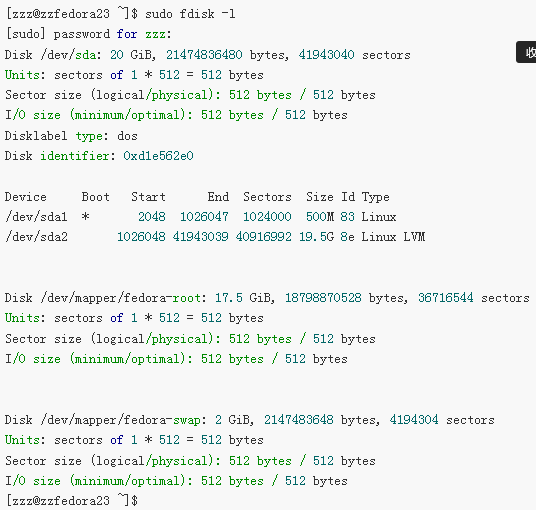Screen dimensions: 536x510
Task: Click the Sectors column header
Action: [267, 197]
